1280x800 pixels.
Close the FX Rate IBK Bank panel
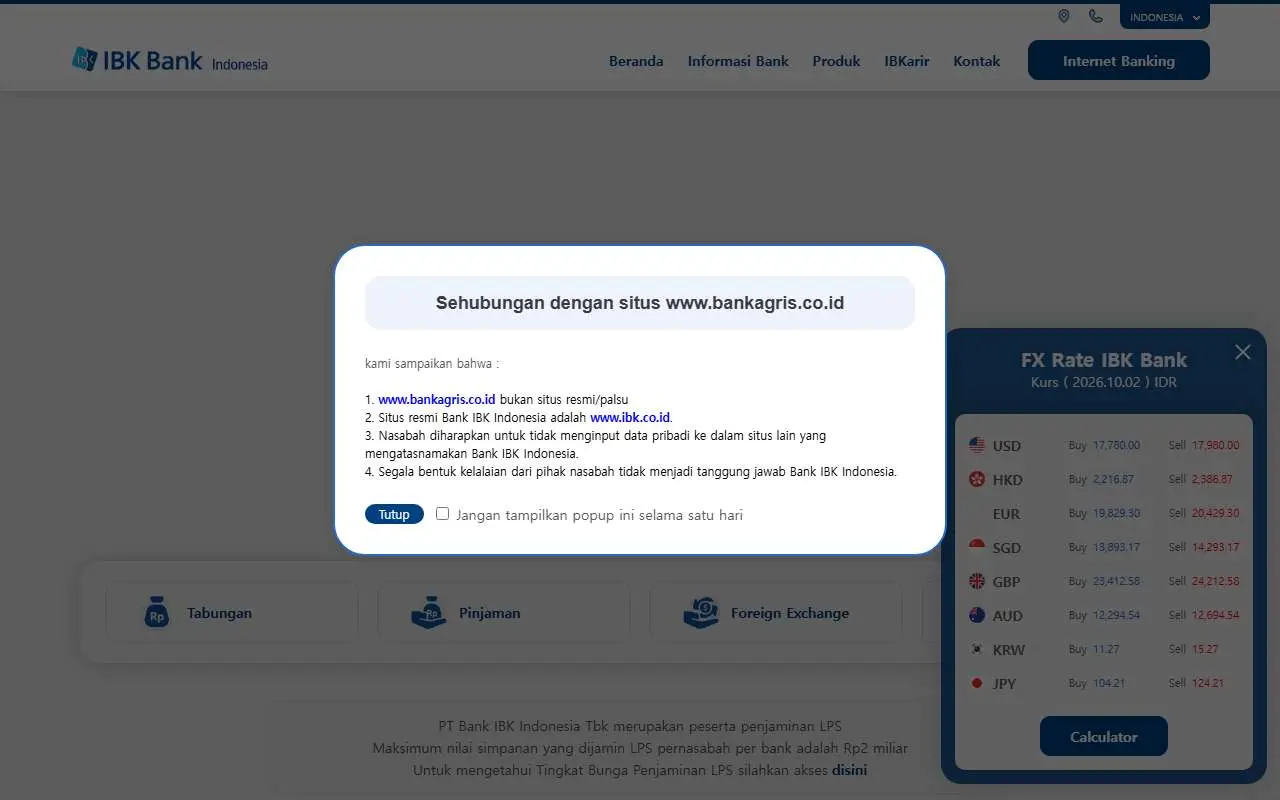pos(1243,352)
